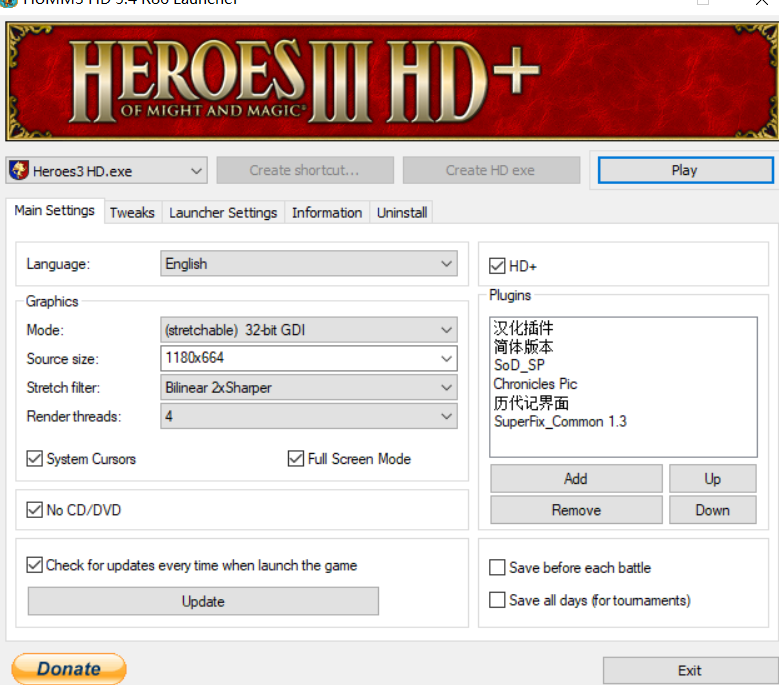Click the Exit button
The width and height of the screenshot is (779, 685).
(x=691, y=671)
